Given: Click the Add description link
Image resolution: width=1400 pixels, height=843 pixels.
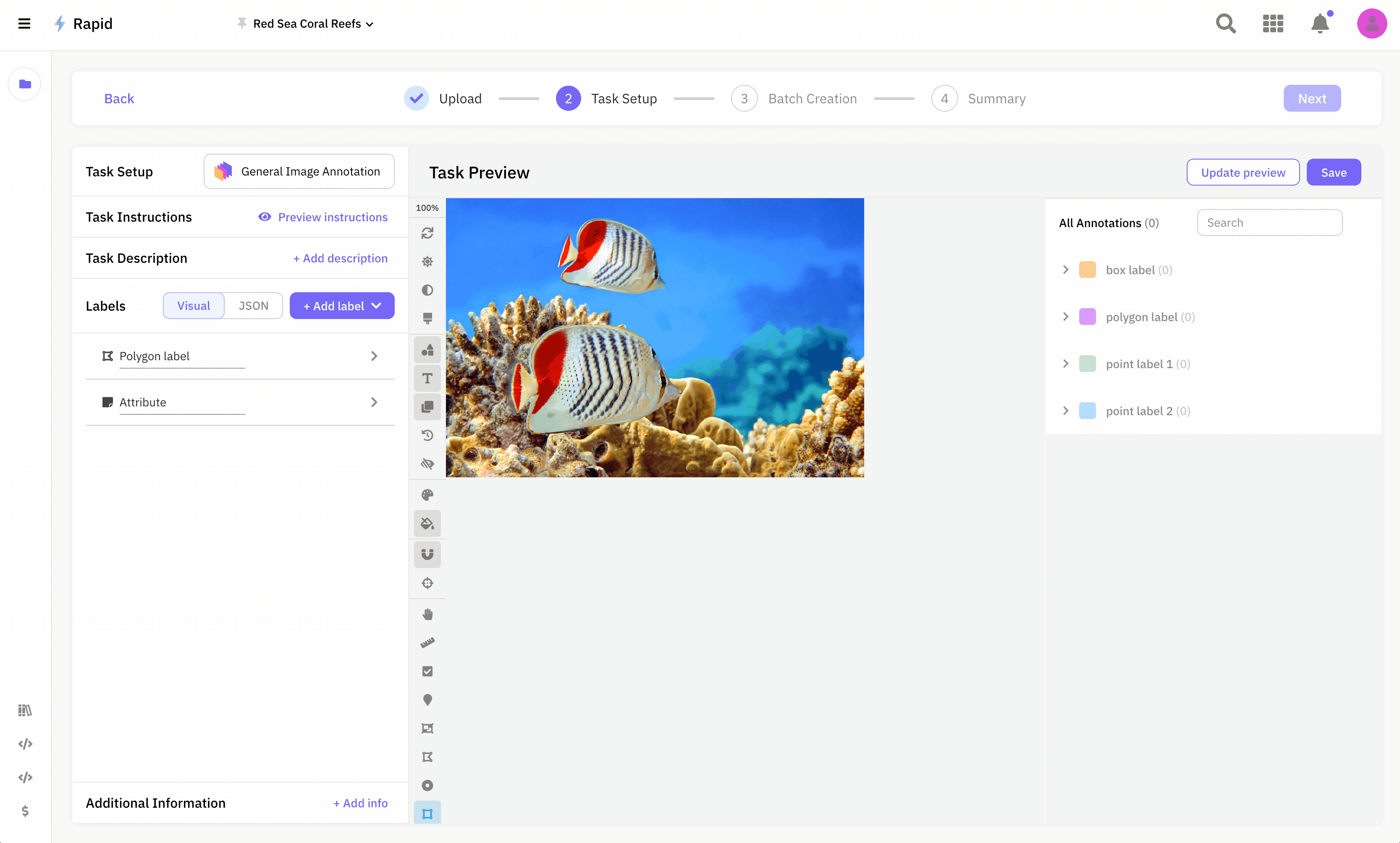Looking at the screenshot, I should tap(340, 259).
